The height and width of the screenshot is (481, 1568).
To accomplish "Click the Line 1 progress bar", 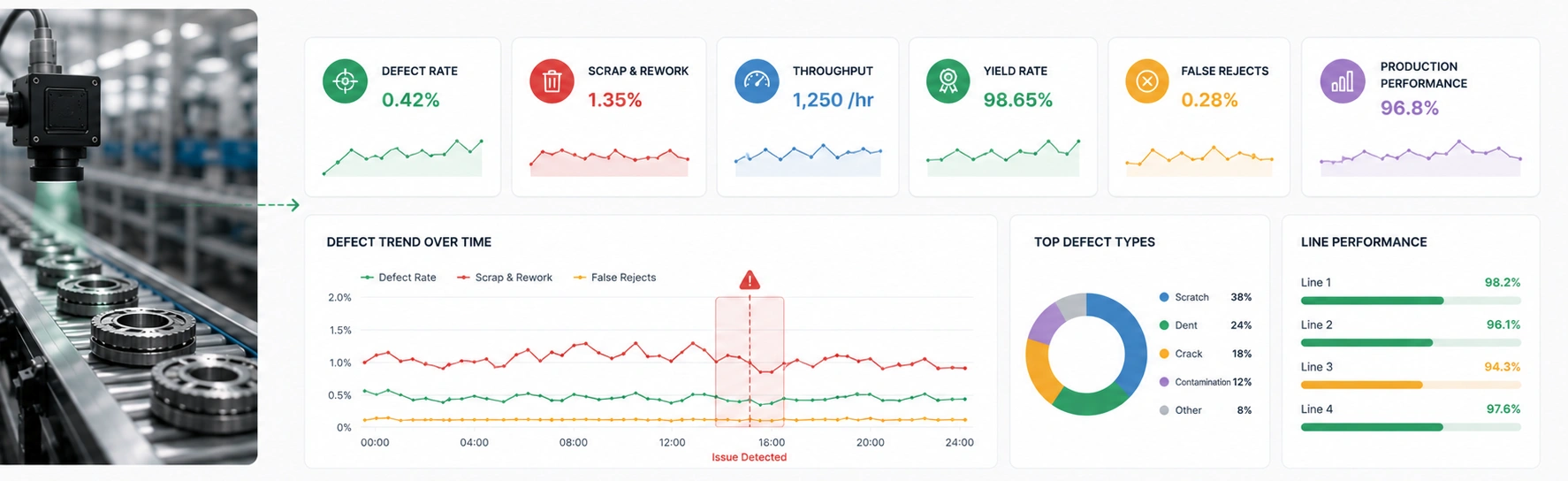I will tap(1411, 301).
